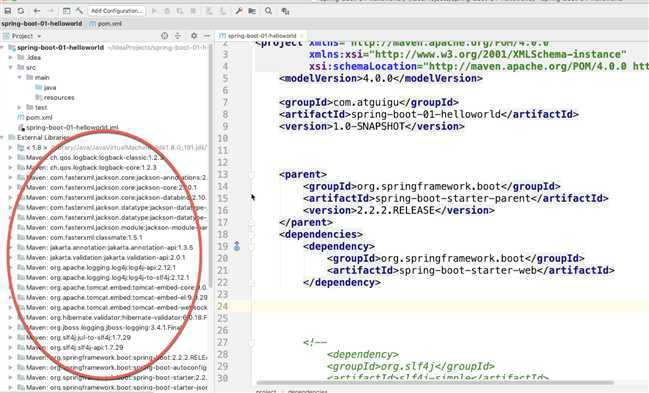Viewport: 649px width, 393px height.
Task: Expand the .idea folder arrow
Action: point(11,58)
